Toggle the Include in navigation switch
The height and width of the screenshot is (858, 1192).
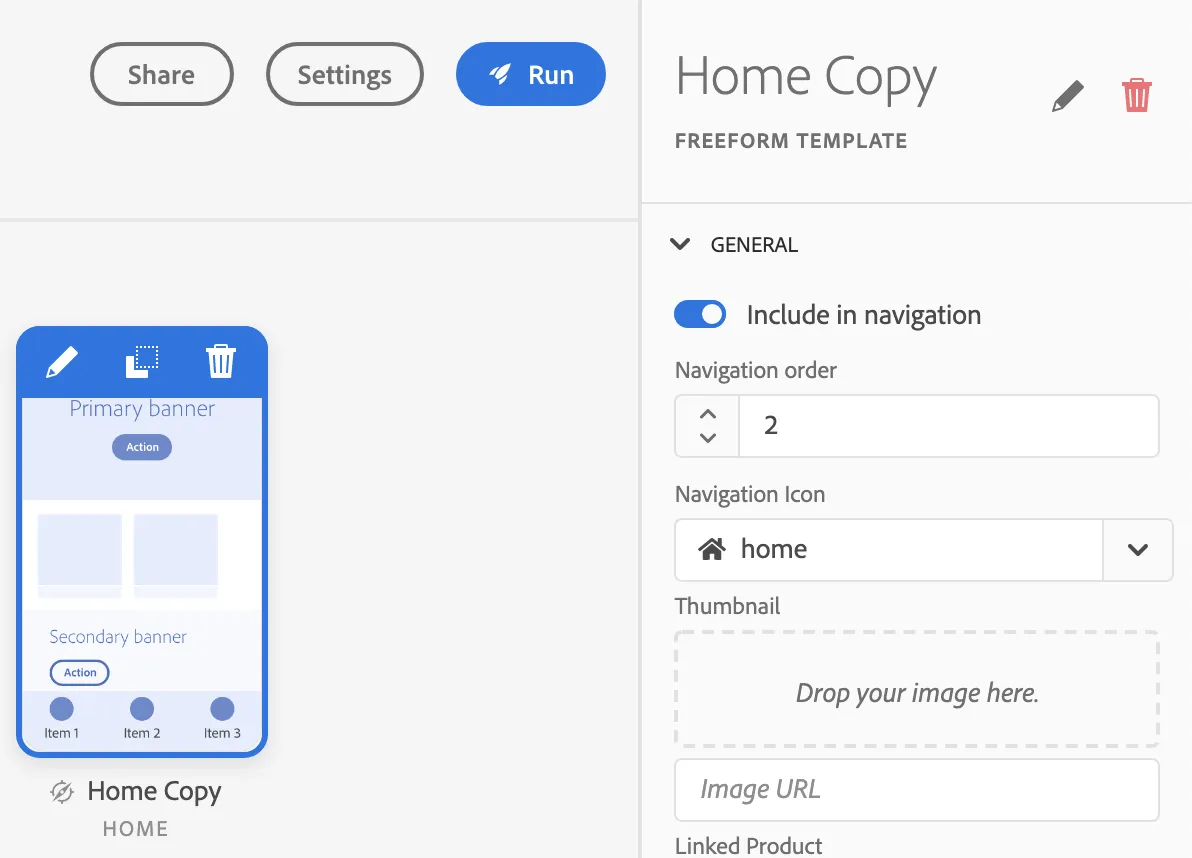click(700, 315)
